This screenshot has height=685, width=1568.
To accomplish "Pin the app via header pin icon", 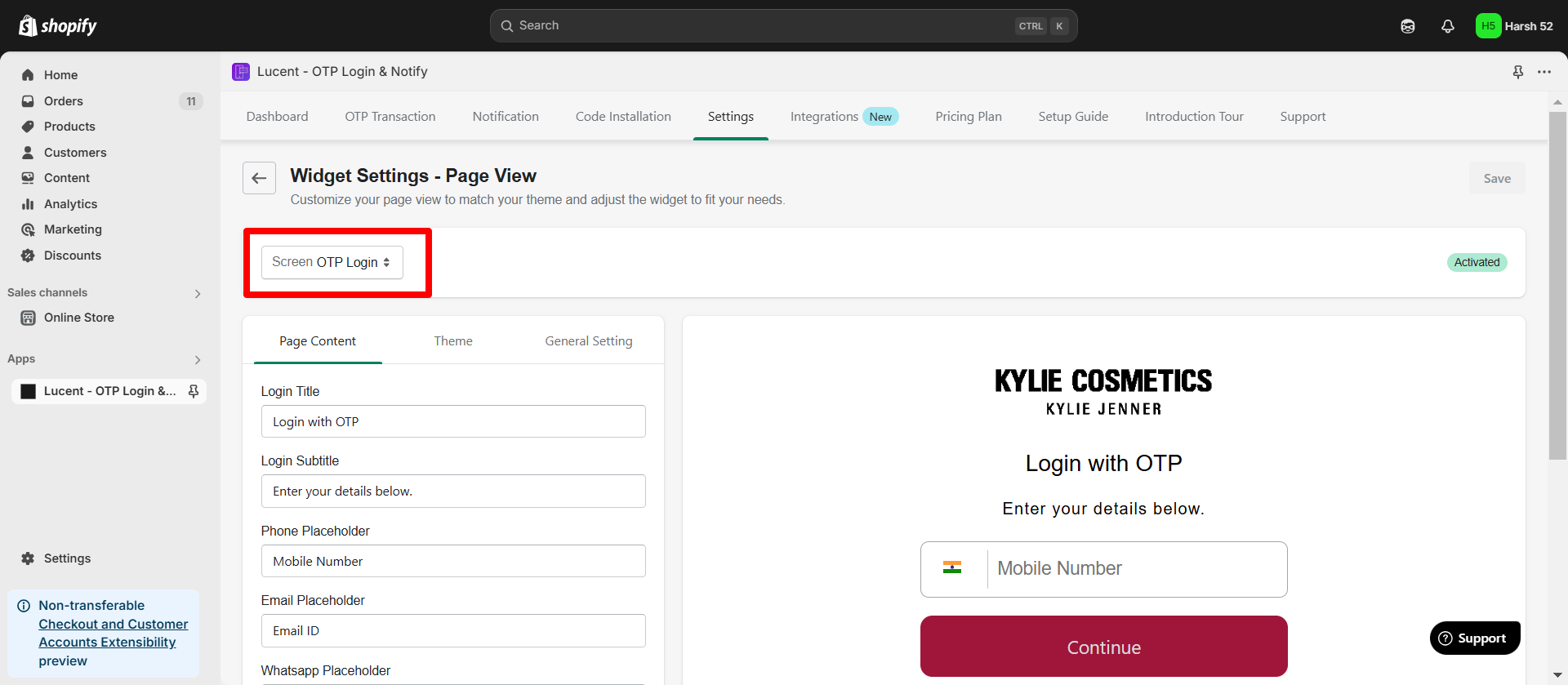I will (x=1518, y=72).
